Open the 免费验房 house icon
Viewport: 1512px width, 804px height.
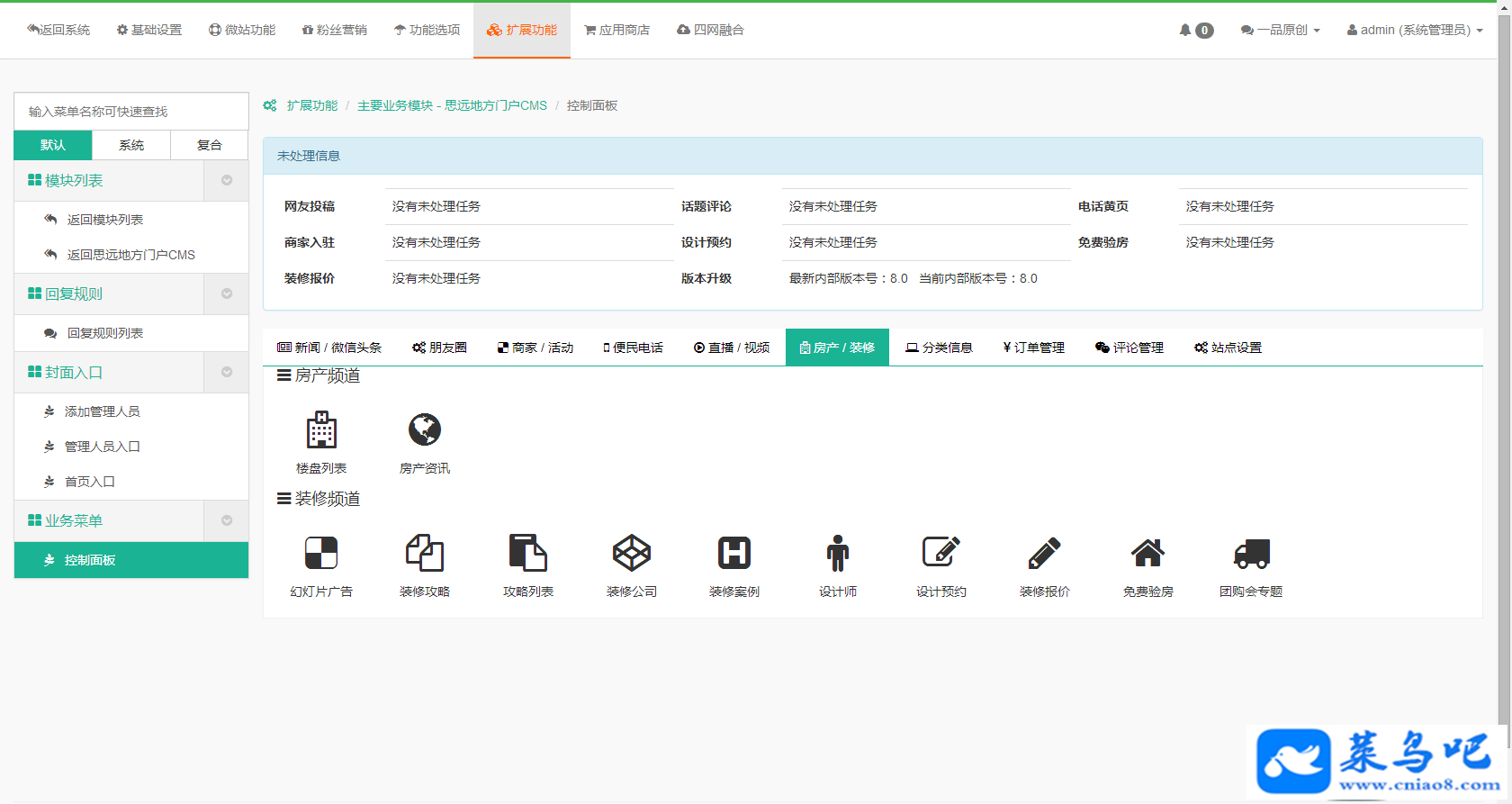1148,553
